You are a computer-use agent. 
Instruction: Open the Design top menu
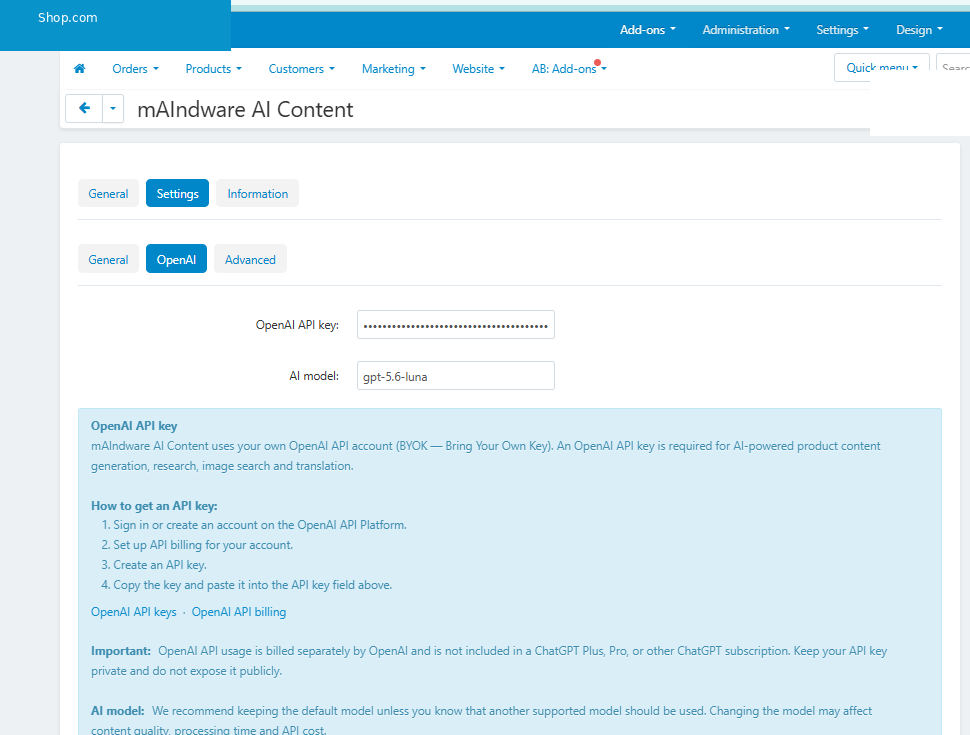point(919,30)
